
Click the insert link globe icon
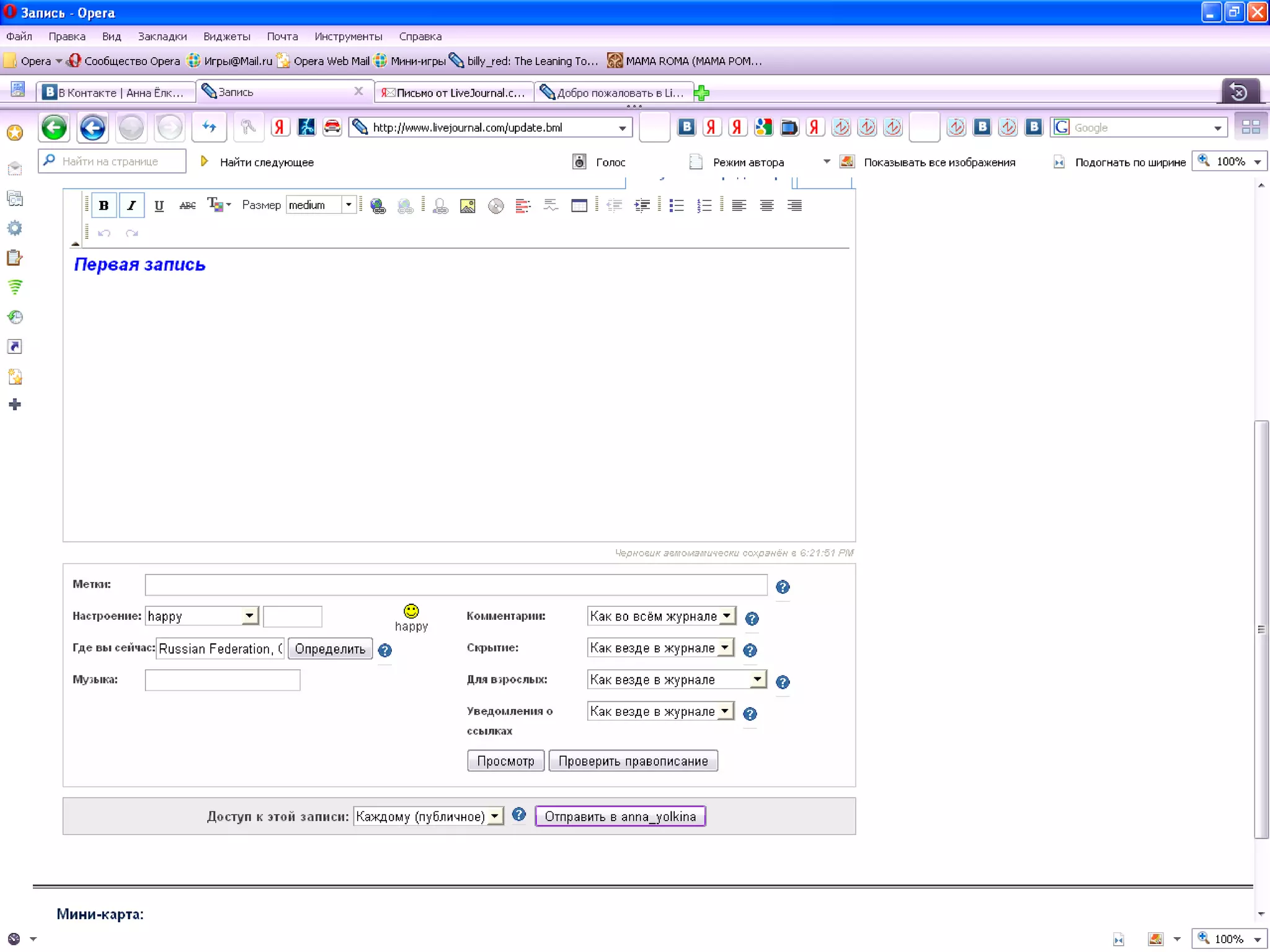[377, 206]
